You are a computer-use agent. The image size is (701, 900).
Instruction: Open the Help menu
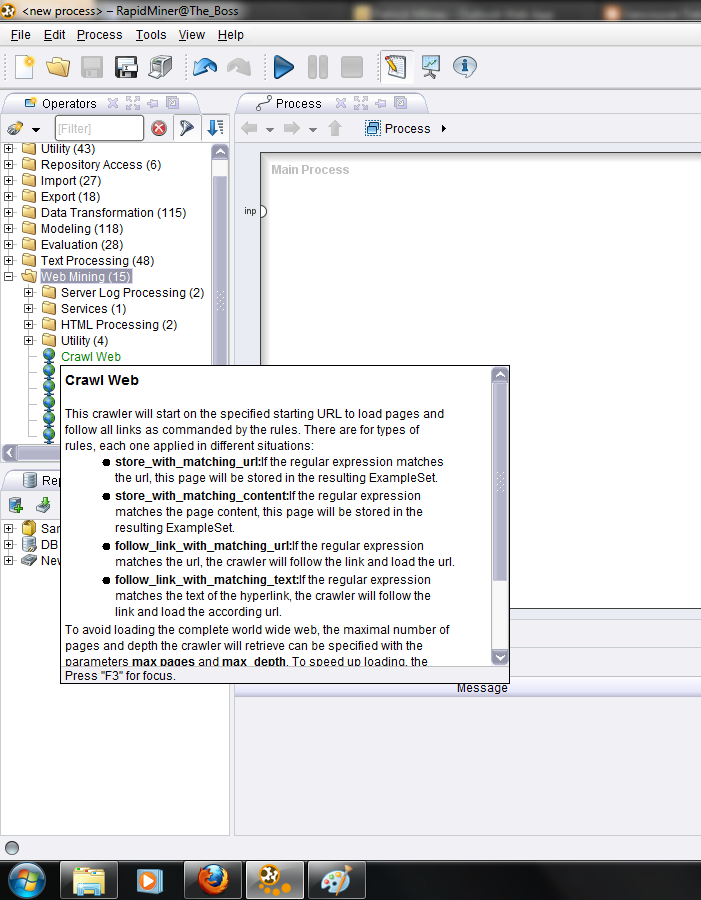coord(231,35)
